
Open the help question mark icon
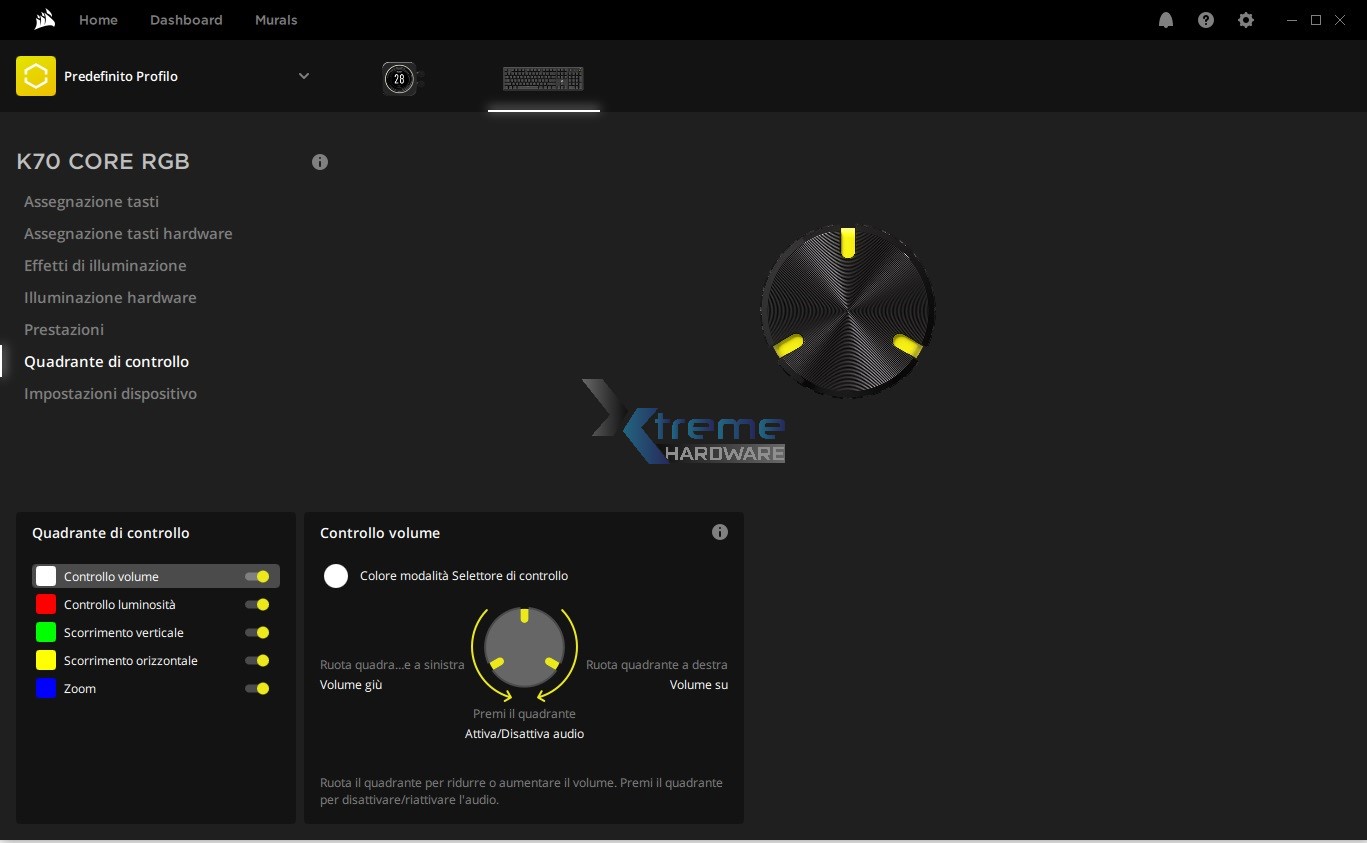(1206, 20)
